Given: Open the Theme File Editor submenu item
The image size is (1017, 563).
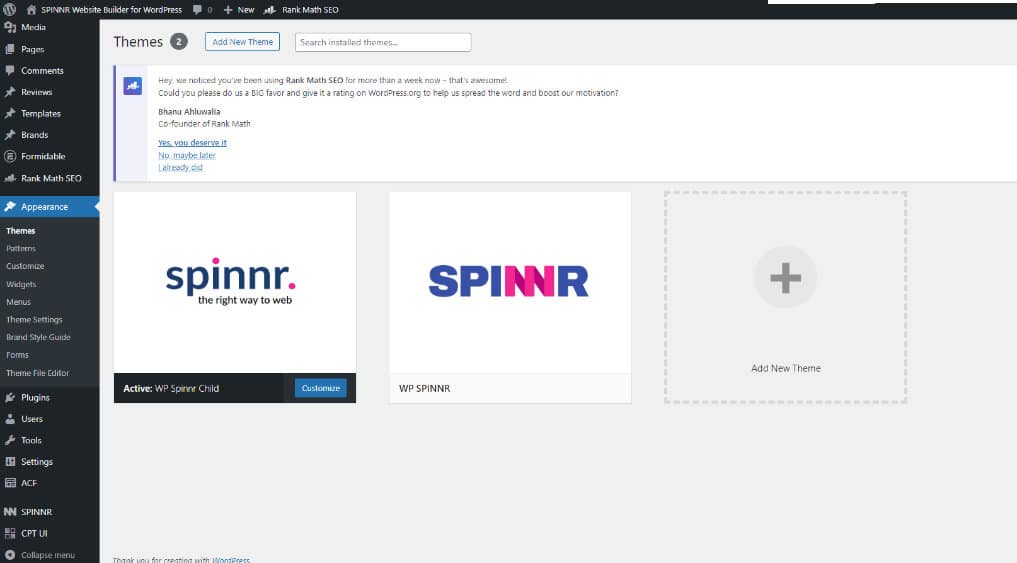Looking at the screenshot, I should 38,373.
